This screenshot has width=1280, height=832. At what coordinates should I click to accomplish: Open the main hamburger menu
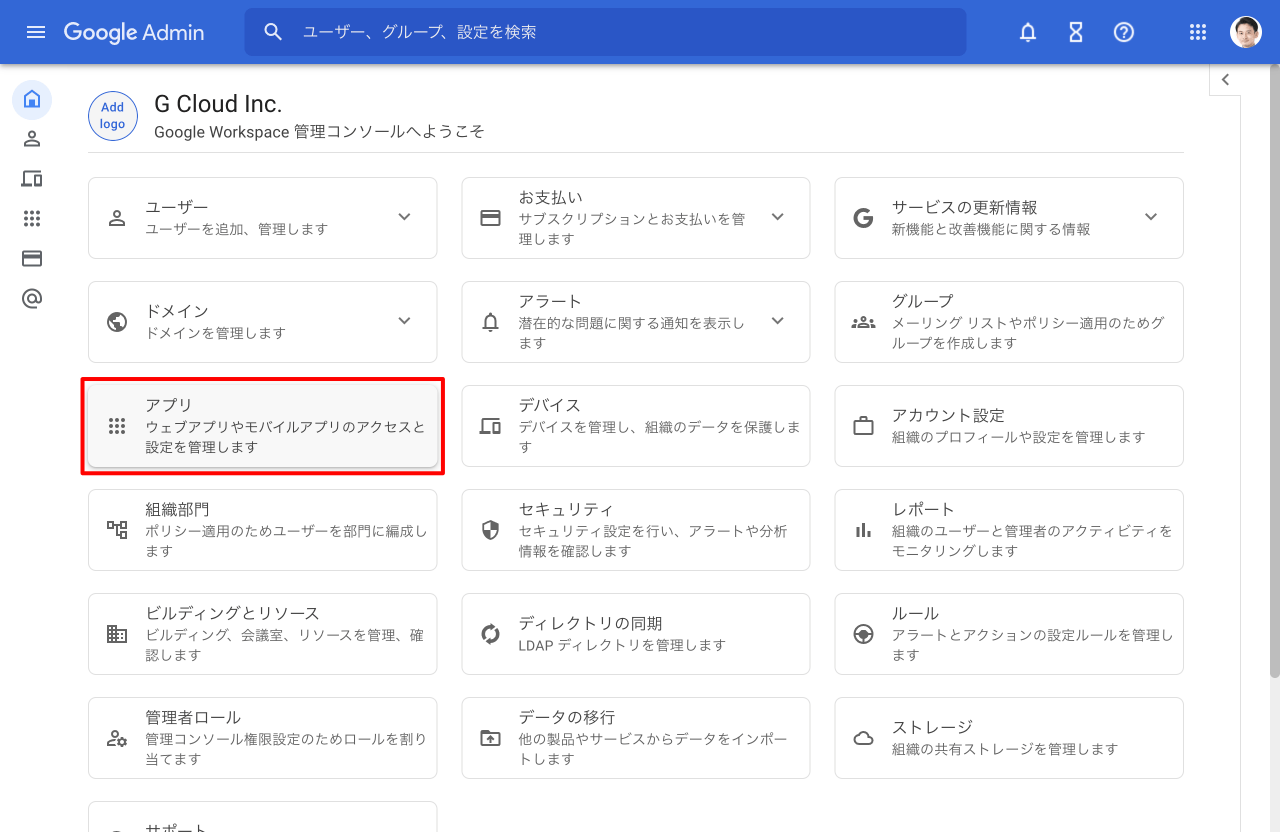(36, 32)
